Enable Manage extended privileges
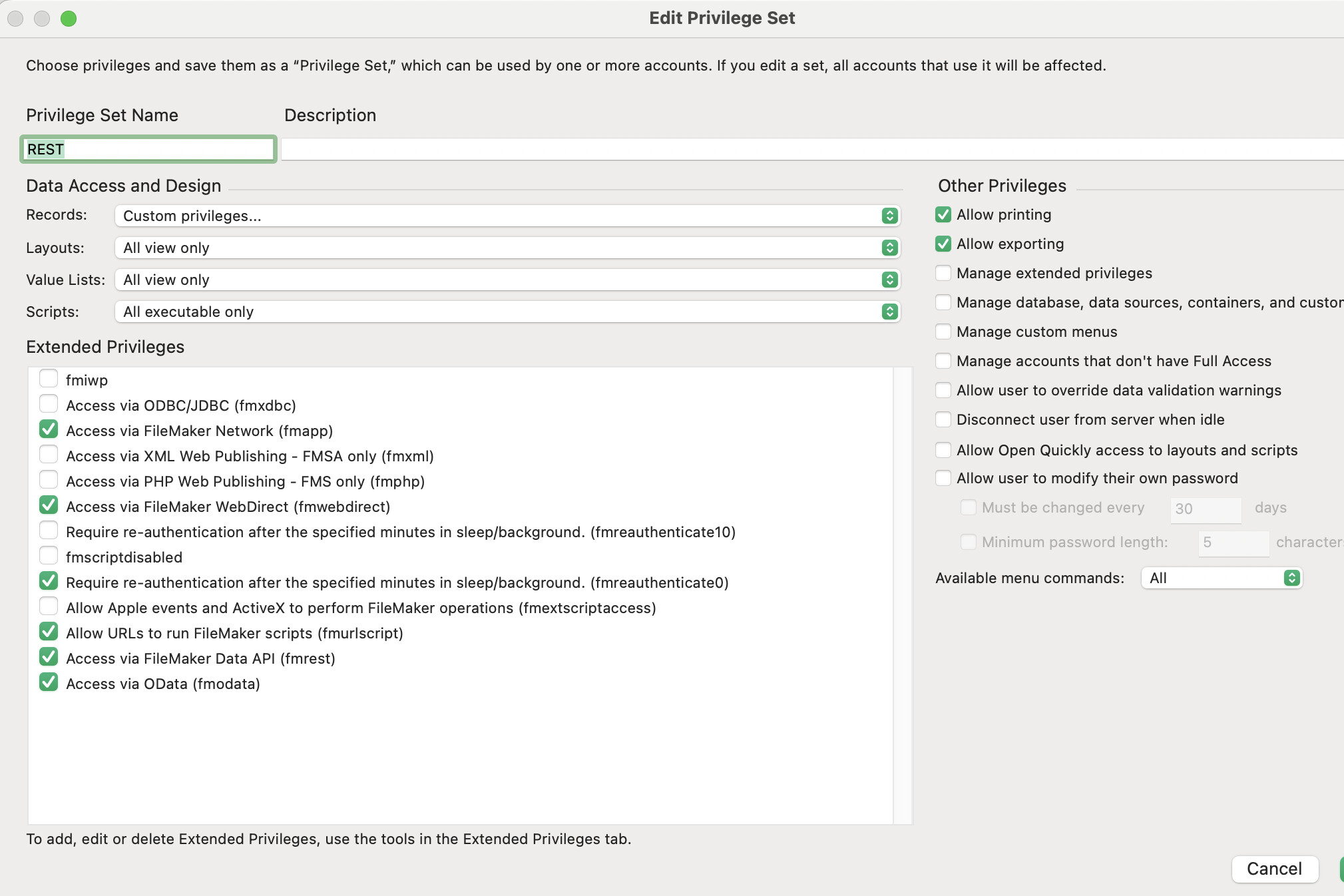 943,273
